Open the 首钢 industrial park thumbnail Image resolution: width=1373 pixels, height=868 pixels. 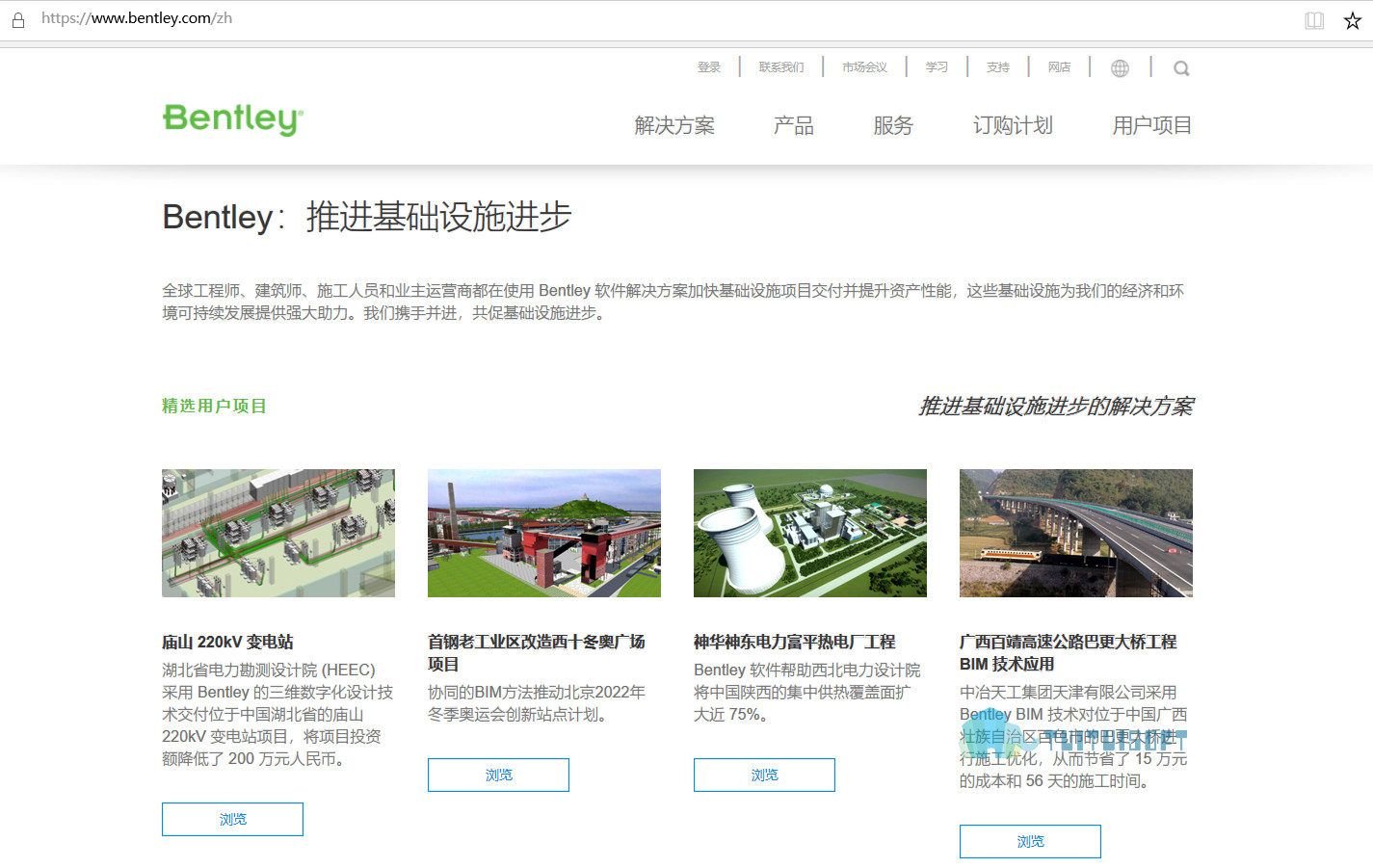(x=544, y=533)
